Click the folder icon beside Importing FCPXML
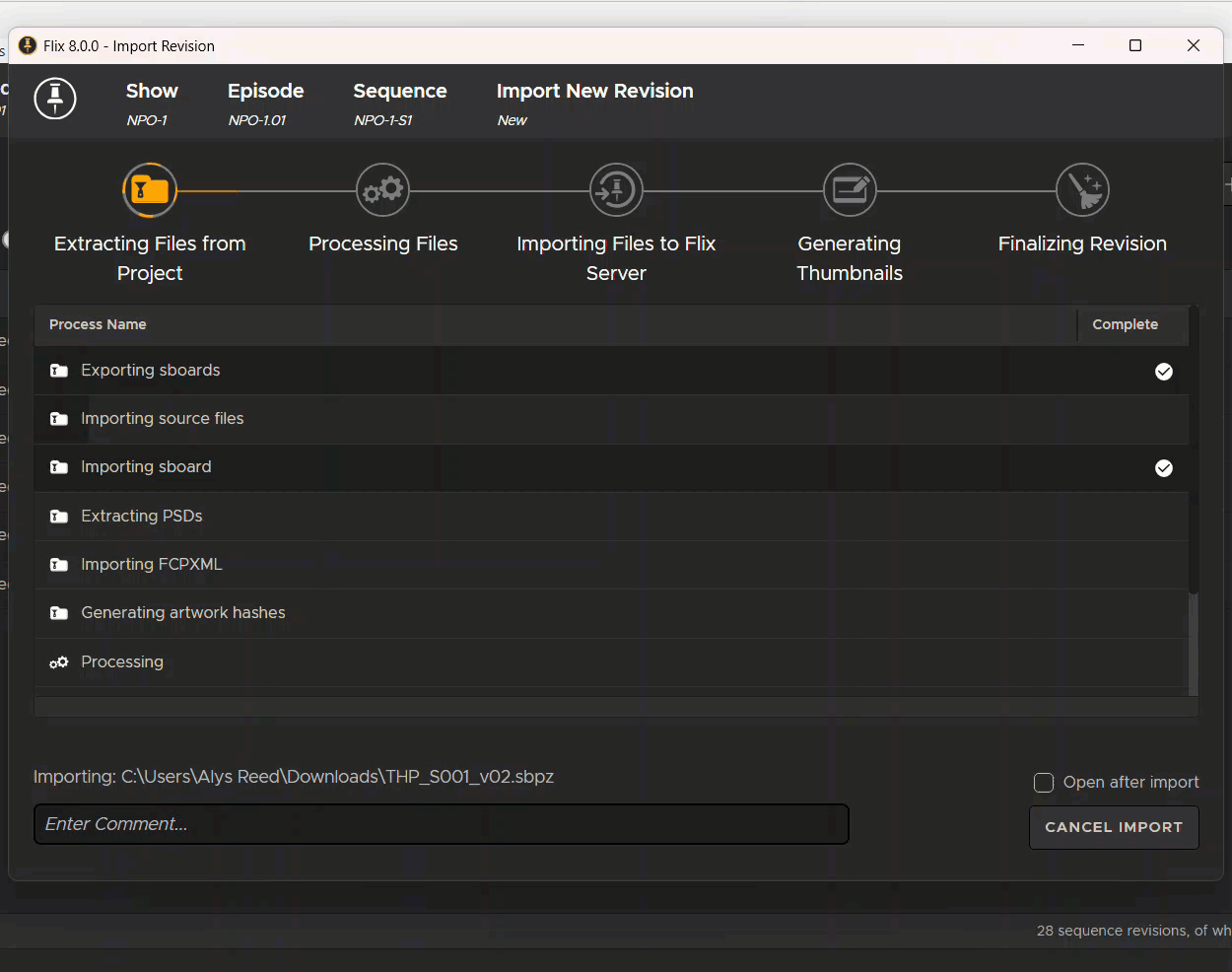Screen dimensions: 1232x972 [x=59, y=565]
